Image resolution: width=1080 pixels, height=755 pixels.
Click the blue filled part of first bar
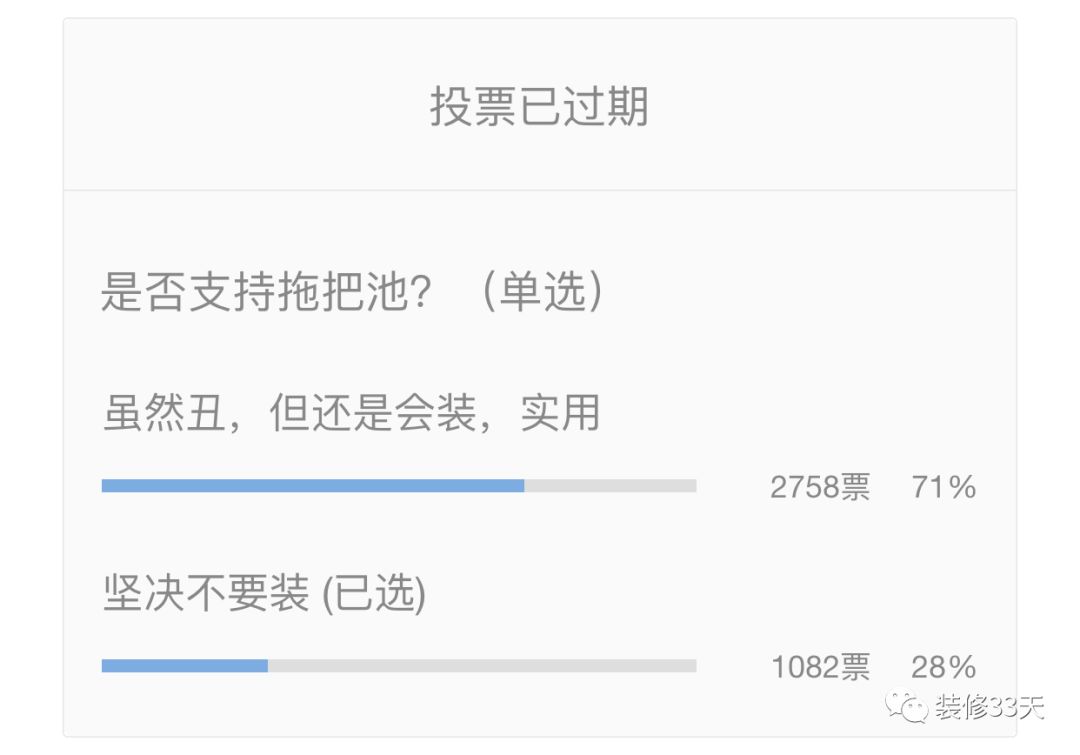point(313,486)
